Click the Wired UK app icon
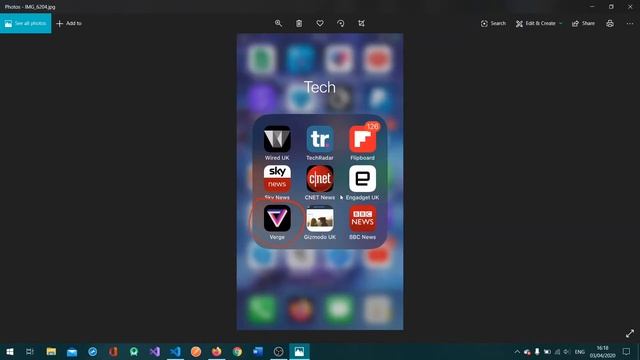 point(277,139)
